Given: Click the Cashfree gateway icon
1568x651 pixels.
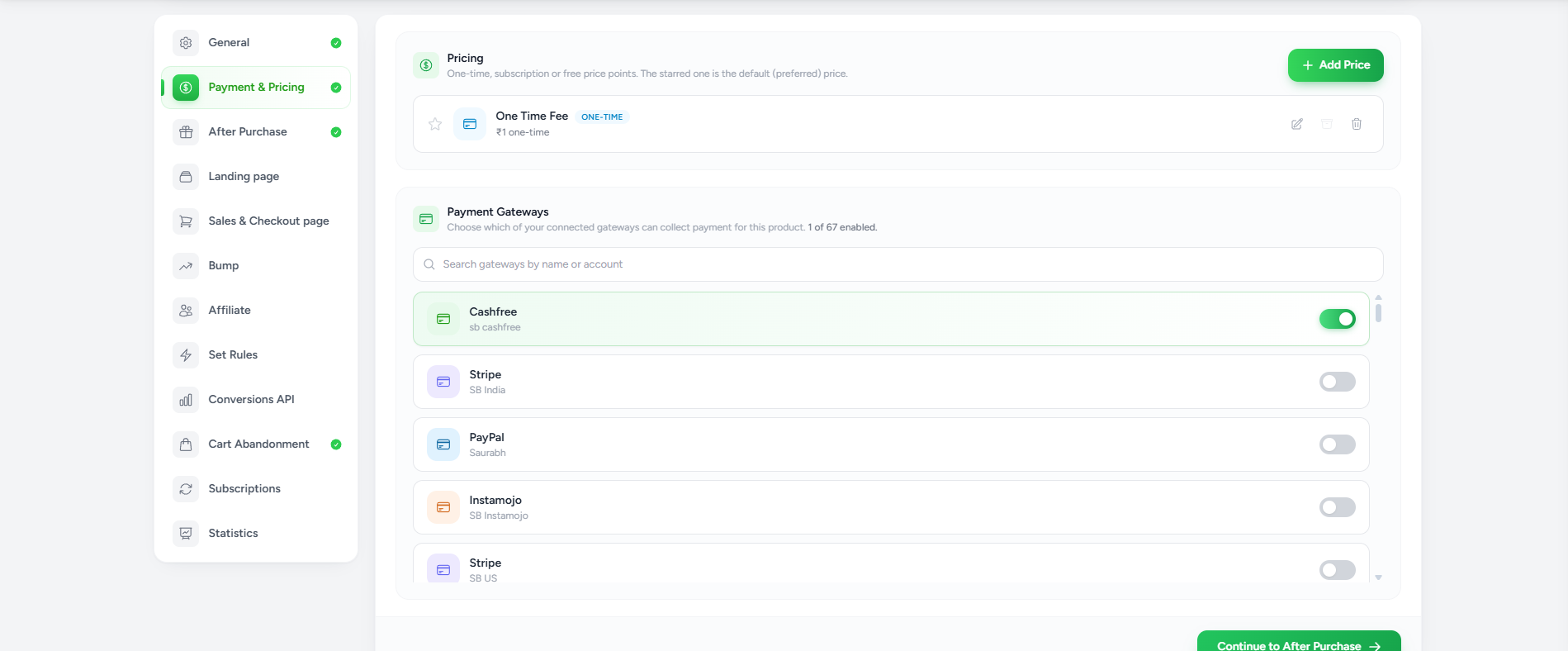Looking at the screenshot, I should point(443,319).
